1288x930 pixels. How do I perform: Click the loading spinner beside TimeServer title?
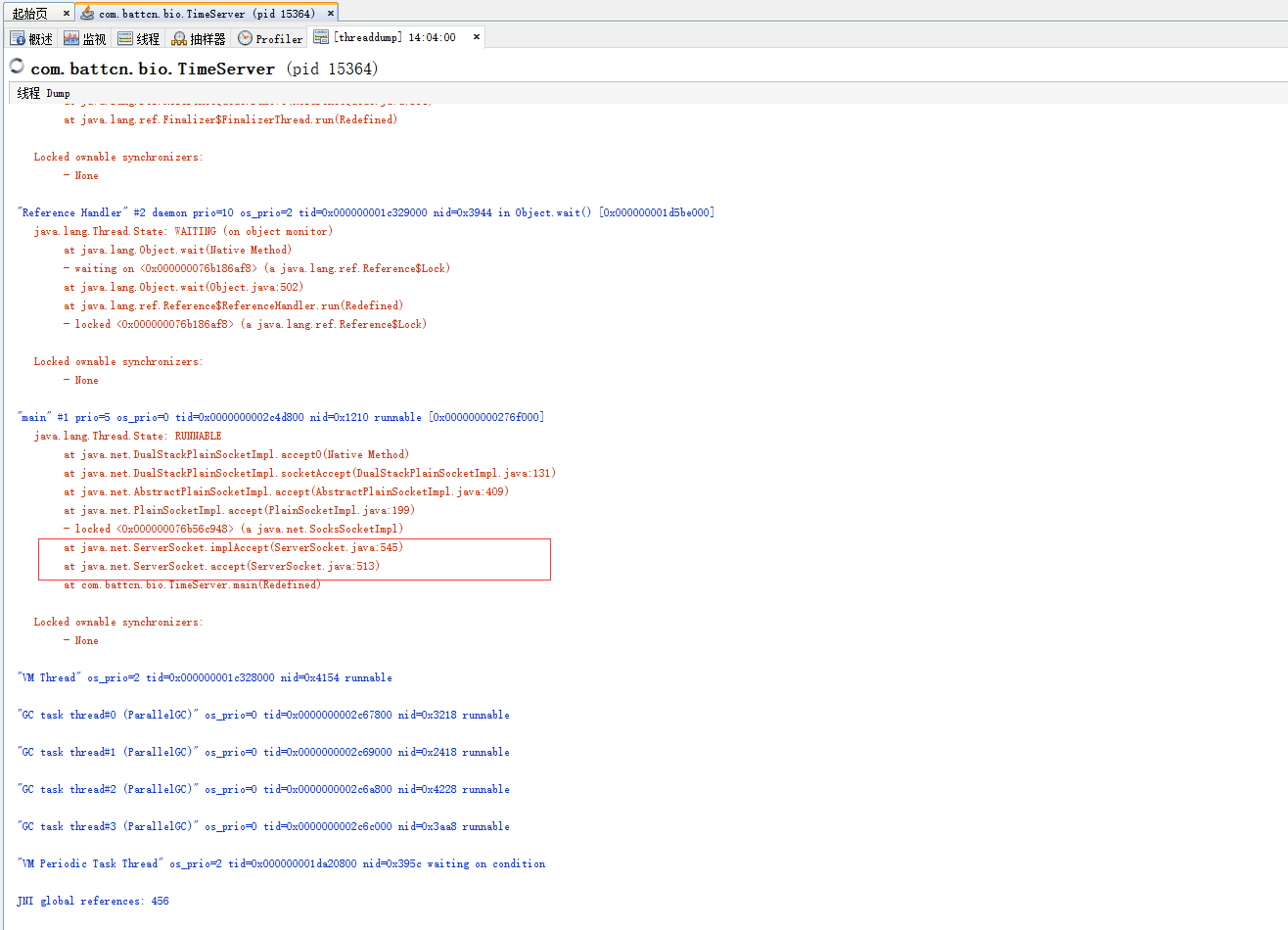point(17,67)
